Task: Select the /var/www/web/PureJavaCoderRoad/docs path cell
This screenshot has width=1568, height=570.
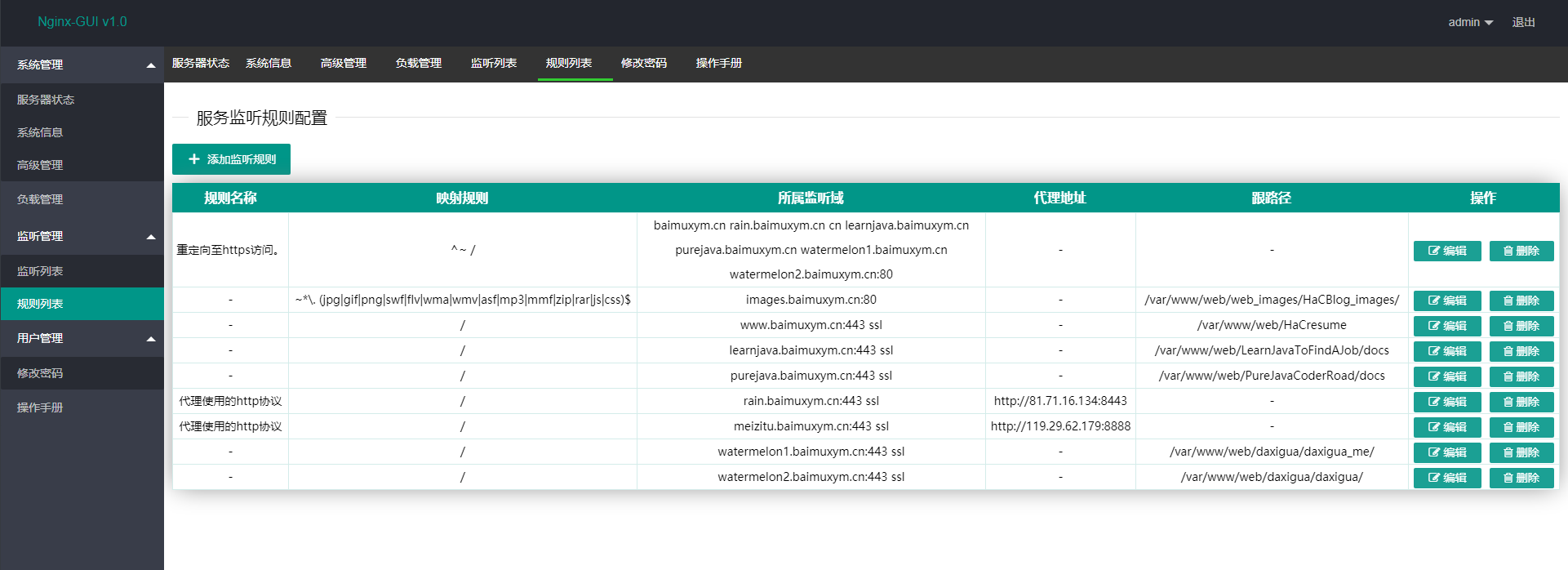Action: pos(1272,376)
